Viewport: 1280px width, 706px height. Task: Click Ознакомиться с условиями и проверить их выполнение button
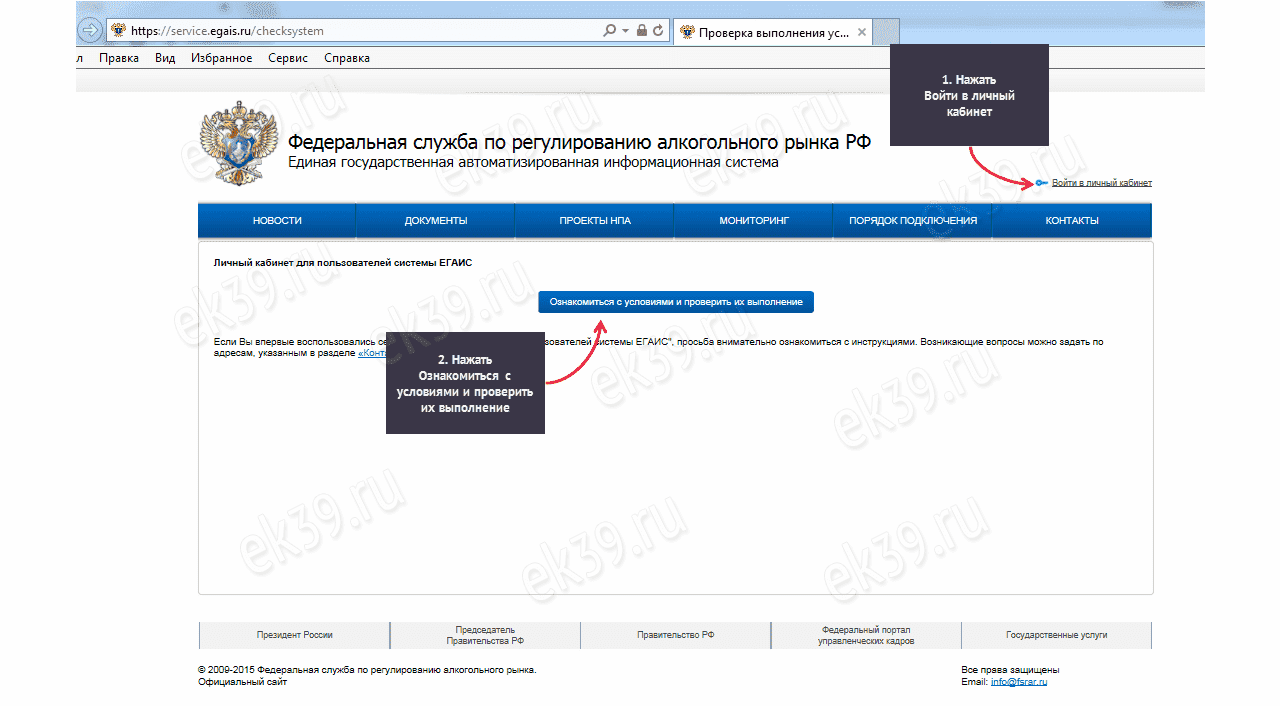pyautogui.click(x=676, y=302)
